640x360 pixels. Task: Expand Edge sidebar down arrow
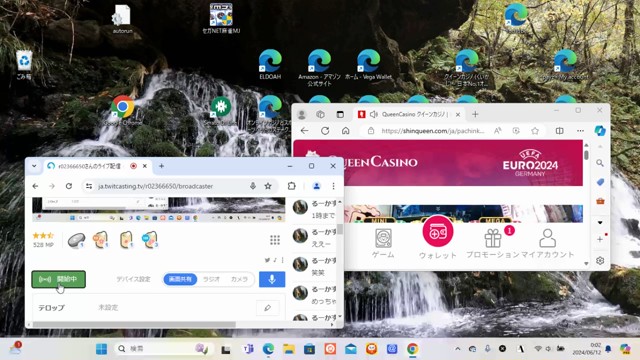click(x=600, y=222)
